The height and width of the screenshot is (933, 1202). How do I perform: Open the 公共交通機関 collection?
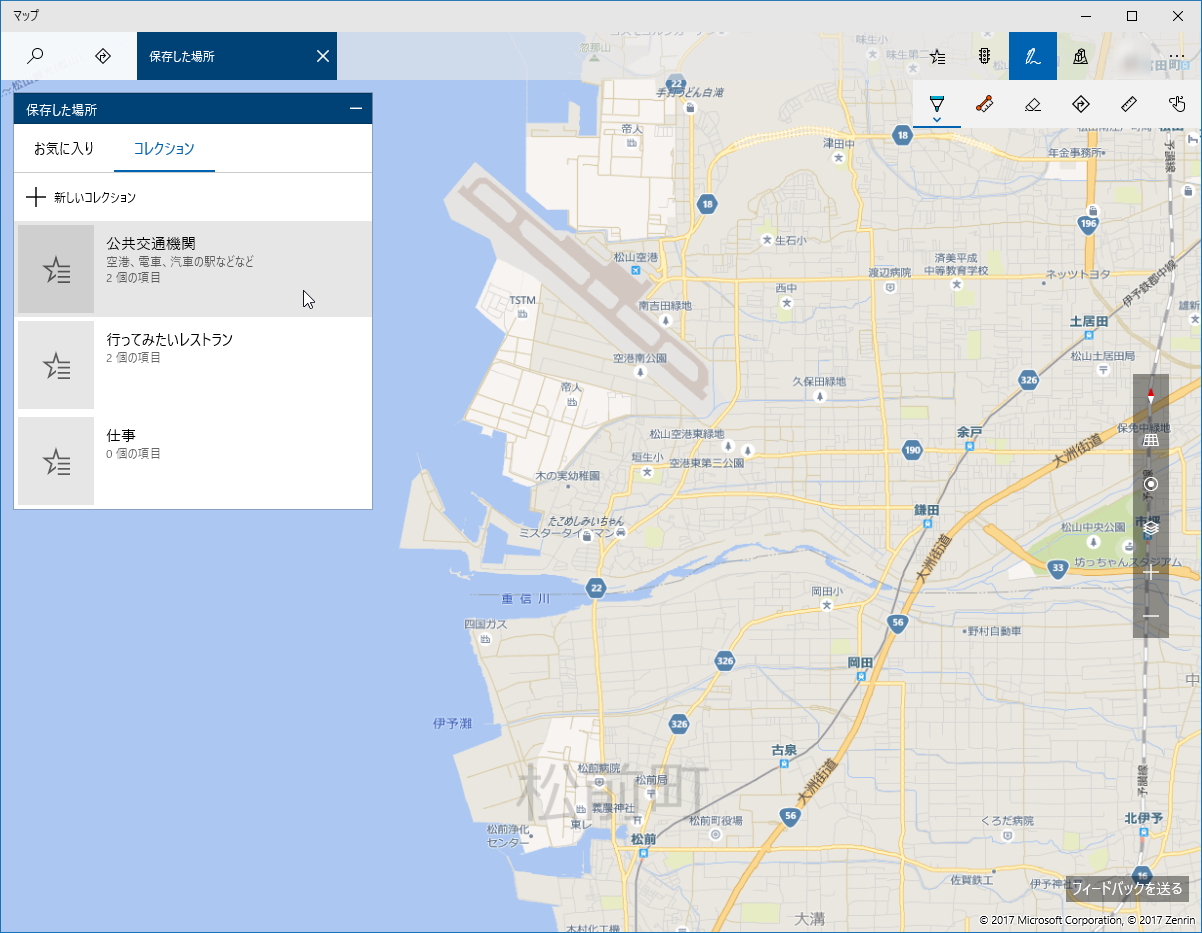pos(193,269)
